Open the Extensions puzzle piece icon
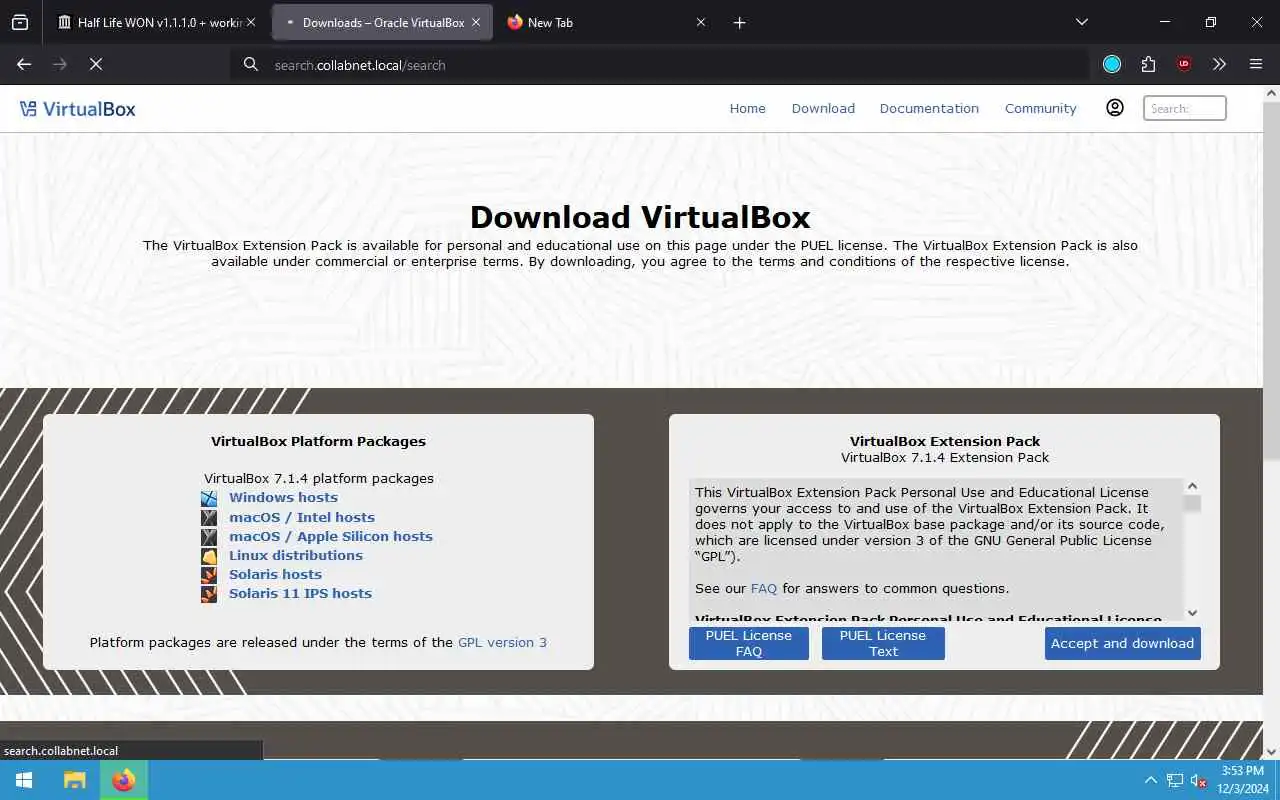1280x800 pixels. (x=1148, y=64)
